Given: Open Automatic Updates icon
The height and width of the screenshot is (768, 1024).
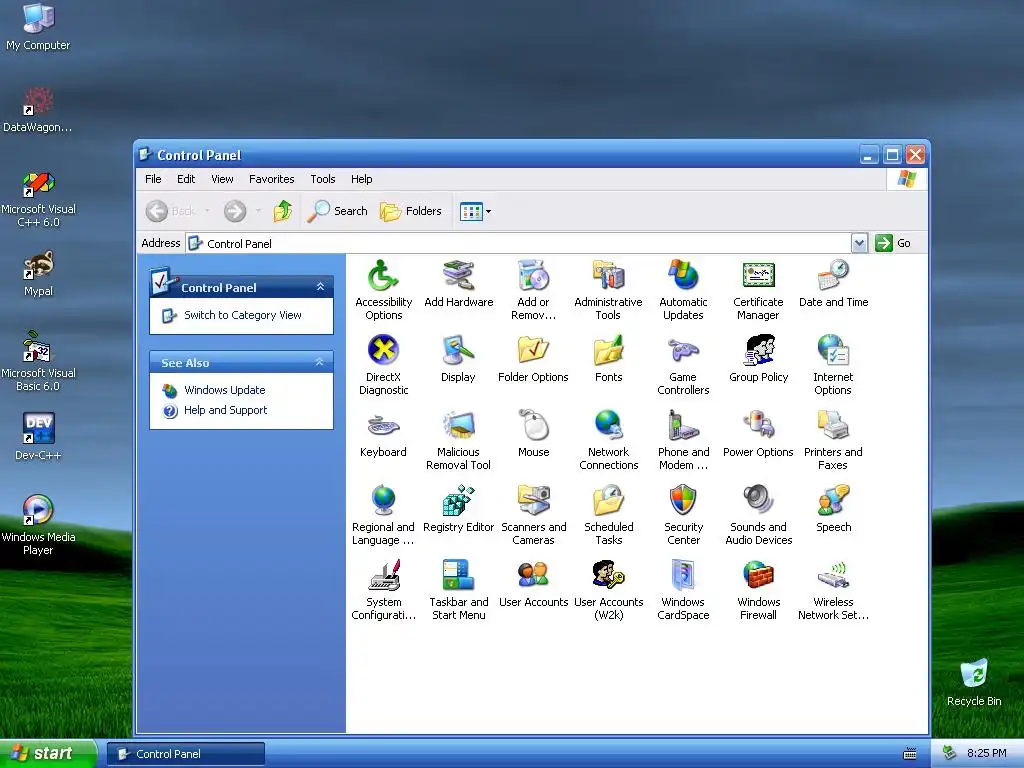Looking at the screenshot, I should (x=683, y=276).
